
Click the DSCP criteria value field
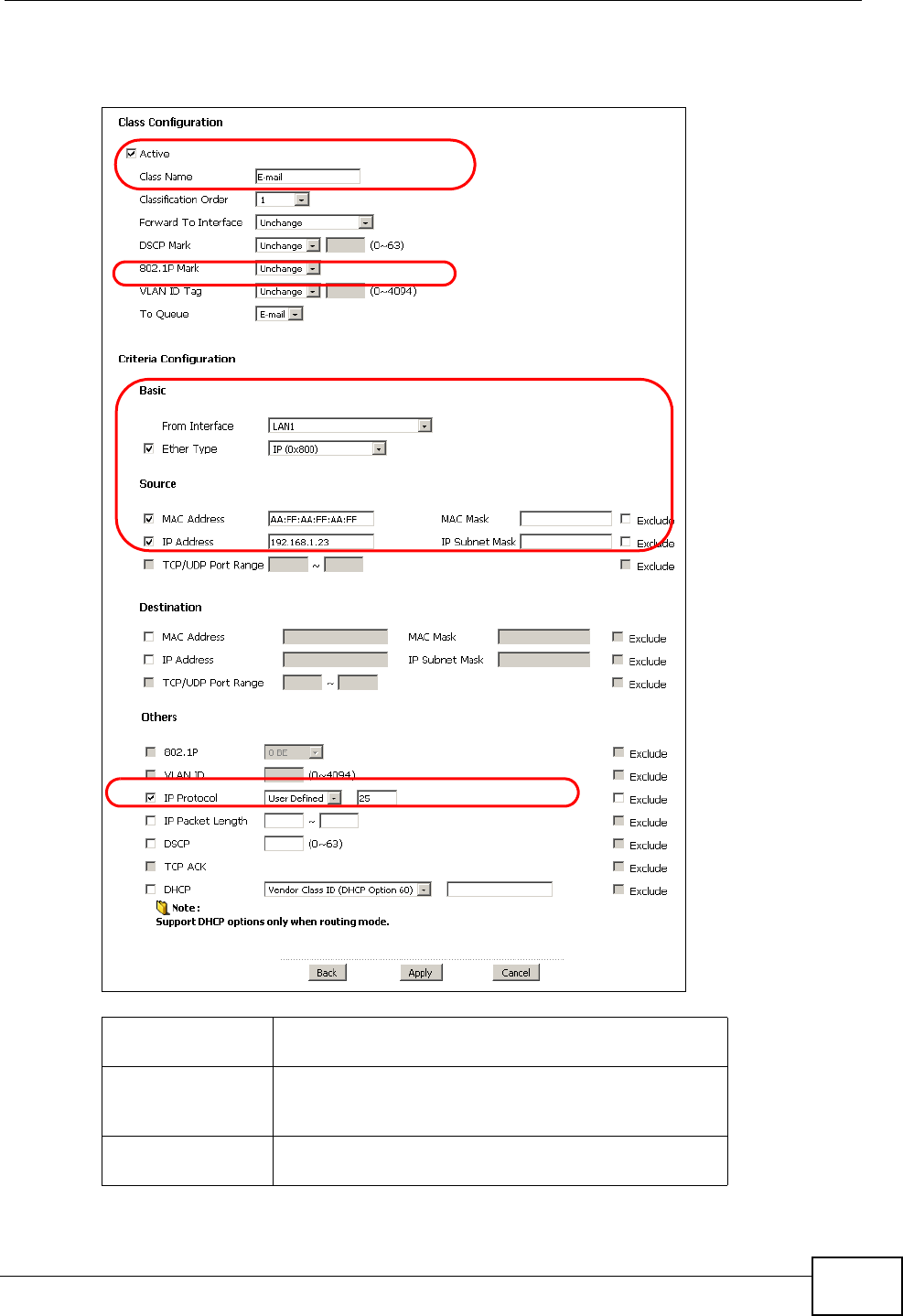[x=284, y=844]
